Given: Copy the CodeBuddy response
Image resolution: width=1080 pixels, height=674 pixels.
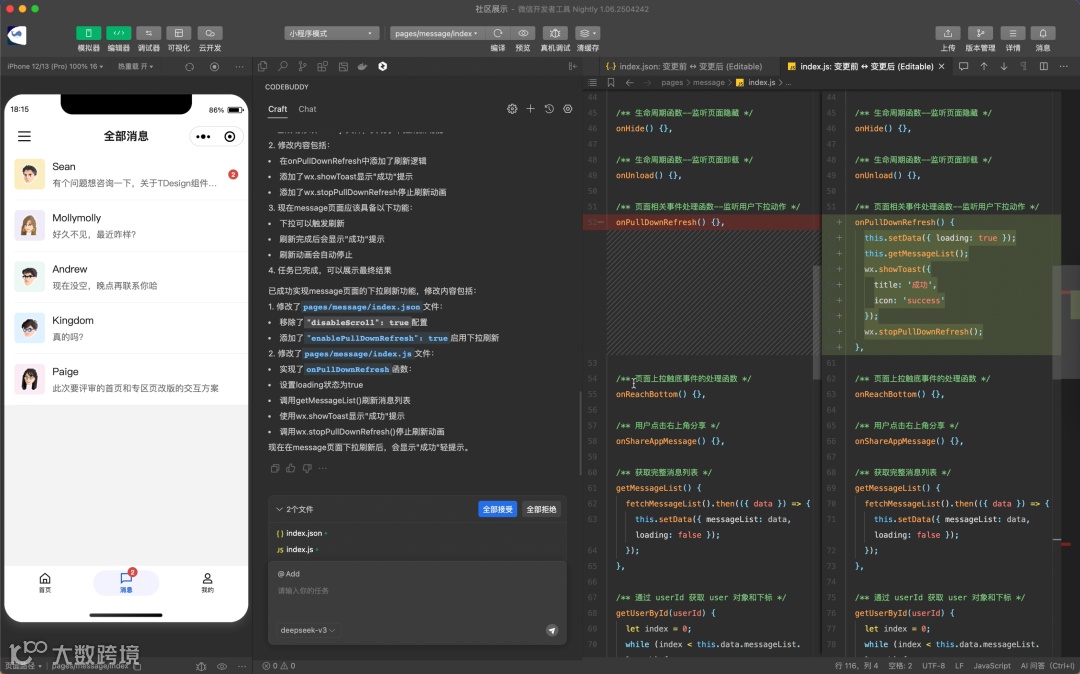Looking at the screenshot, I should point(275,468).
